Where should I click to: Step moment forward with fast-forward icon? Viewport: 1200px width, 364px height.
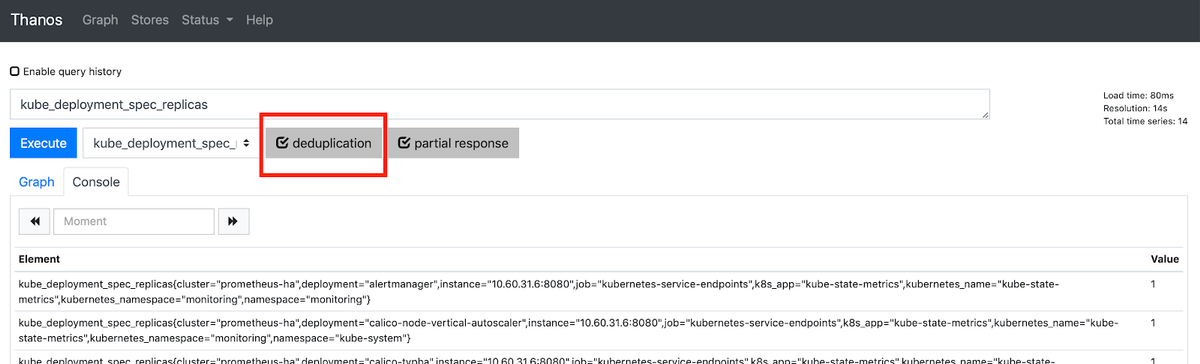233,221
